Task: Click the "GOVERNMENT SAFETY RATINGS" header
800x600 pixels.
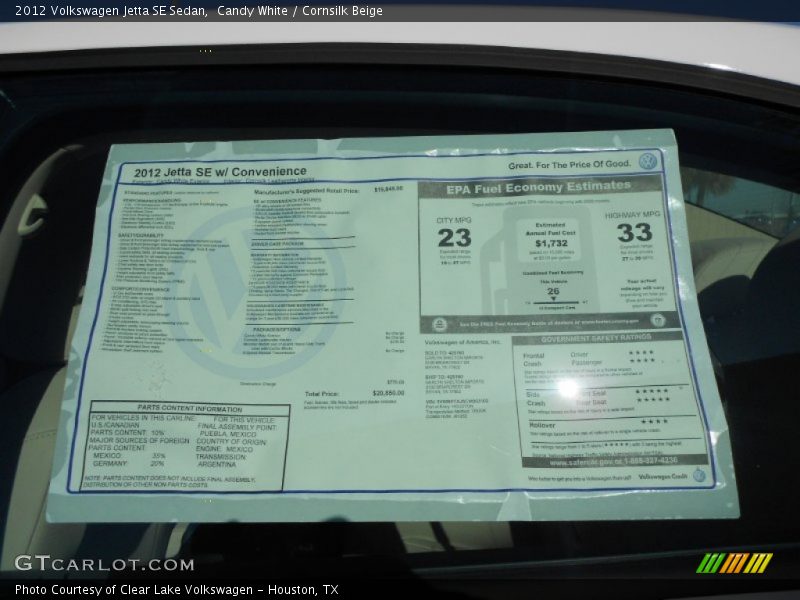Action: (596, 338)
